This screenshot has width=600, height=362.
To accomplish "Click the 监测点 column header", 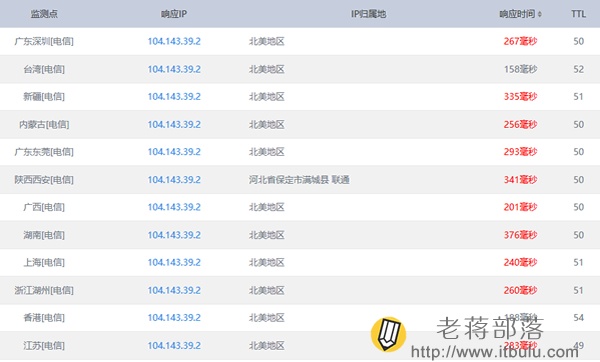I will [44, 14].
